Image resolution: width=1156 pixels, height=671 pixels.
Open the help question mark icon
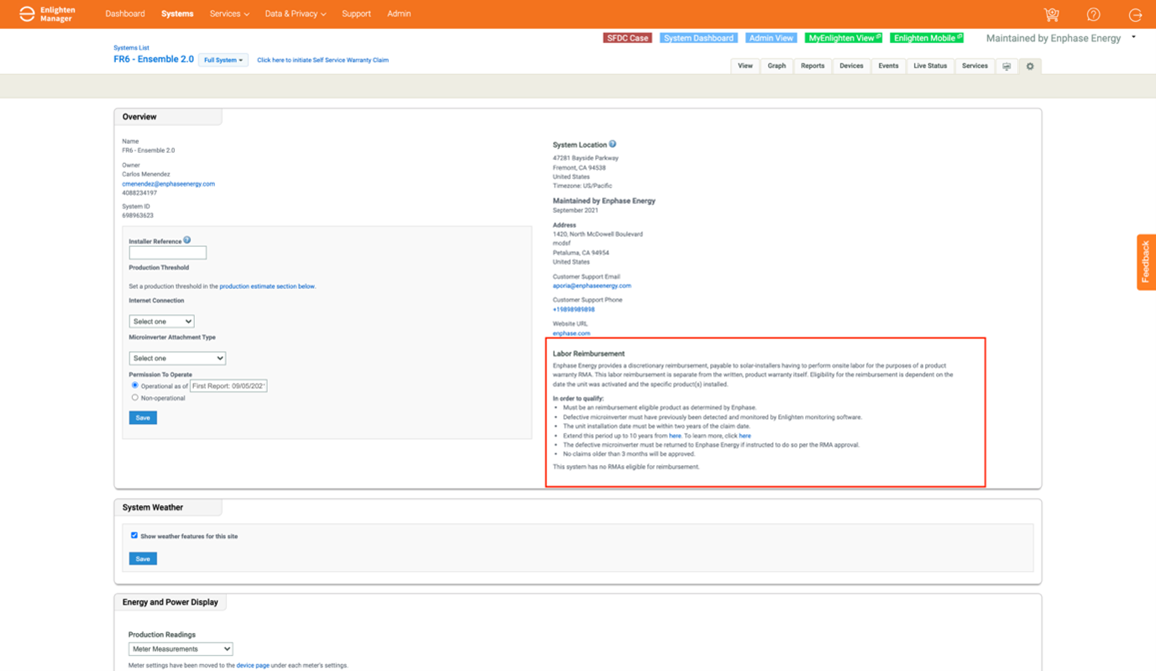(1093, 14)
